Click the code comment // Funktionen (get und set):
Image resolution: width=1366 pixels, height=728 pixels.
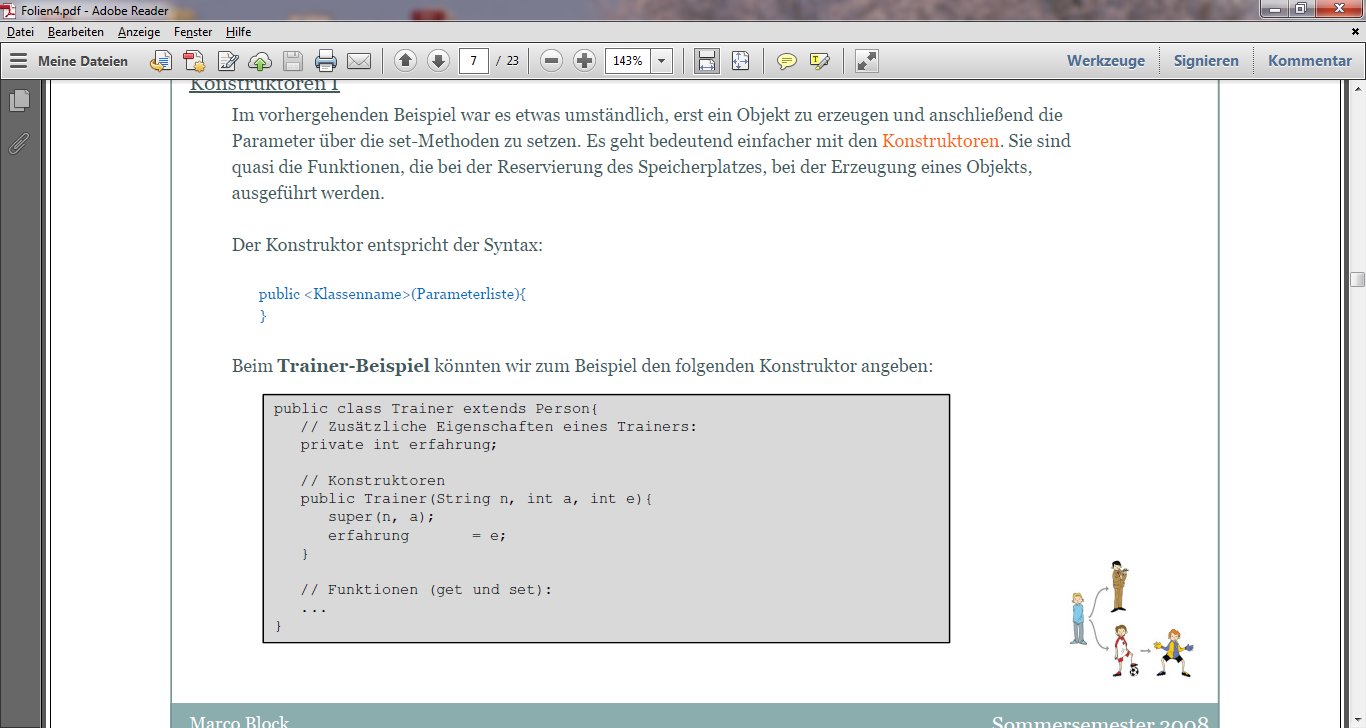[427, 589]
